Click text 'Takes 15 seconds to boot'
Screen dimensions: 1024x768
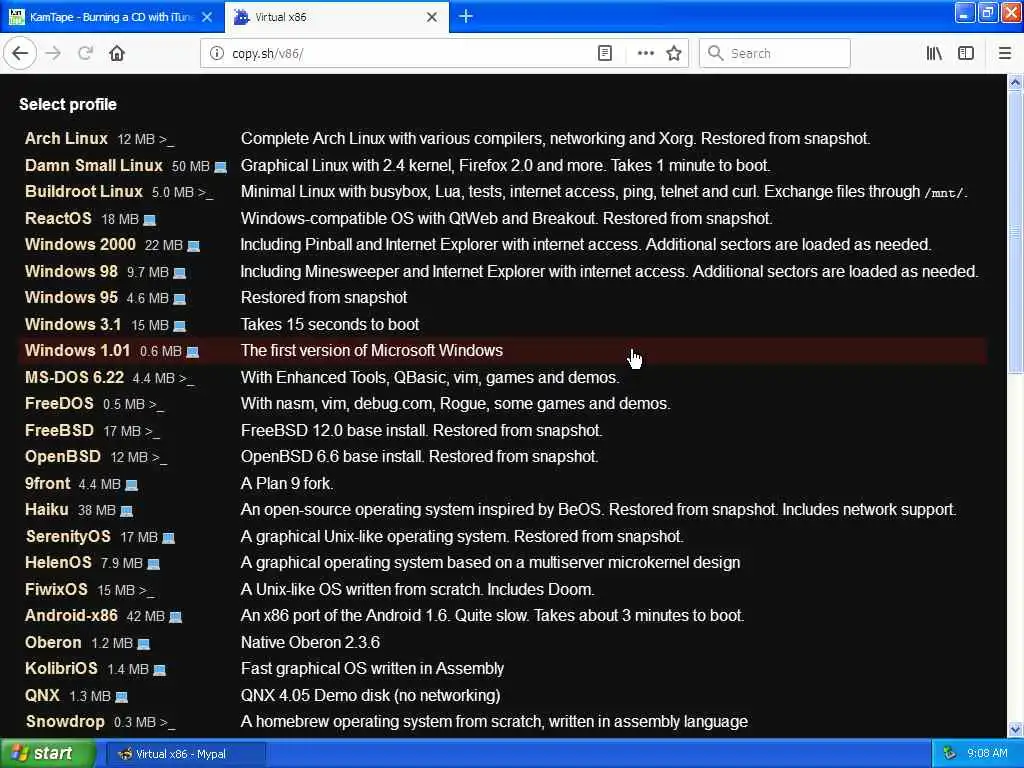330,325
